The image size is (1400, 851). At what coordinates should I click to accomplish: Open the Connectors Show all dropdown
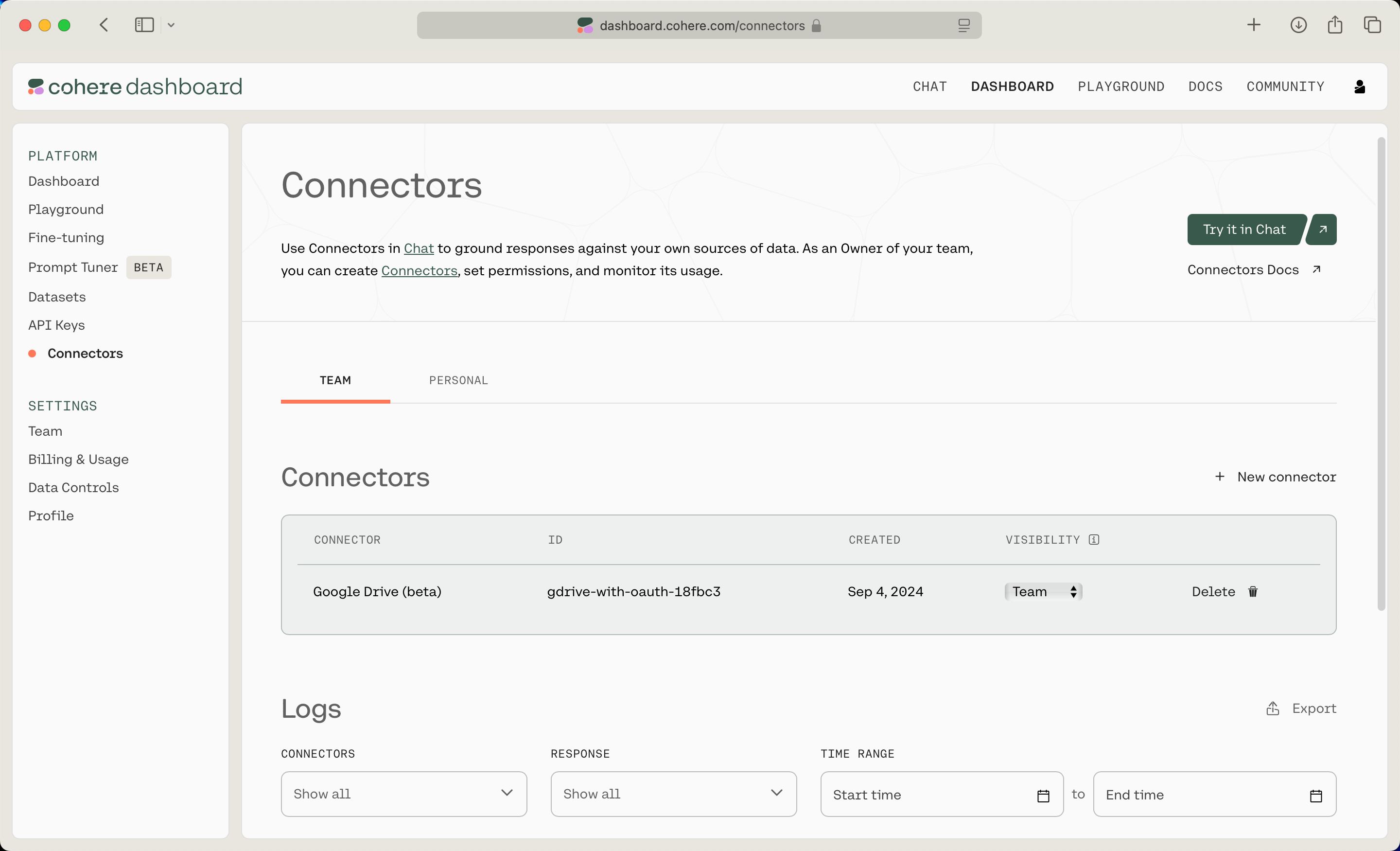click(x=404, y=794)
